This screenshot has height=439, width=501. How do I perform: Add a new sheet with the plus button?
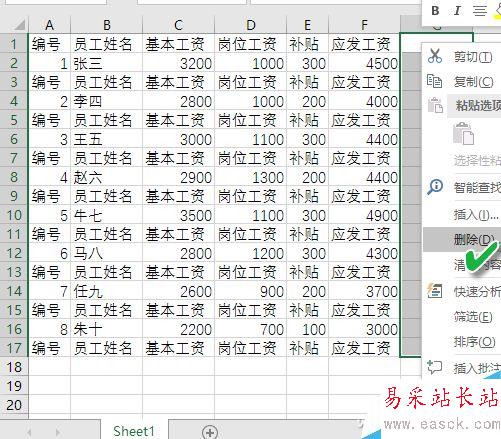click(210, 432)
